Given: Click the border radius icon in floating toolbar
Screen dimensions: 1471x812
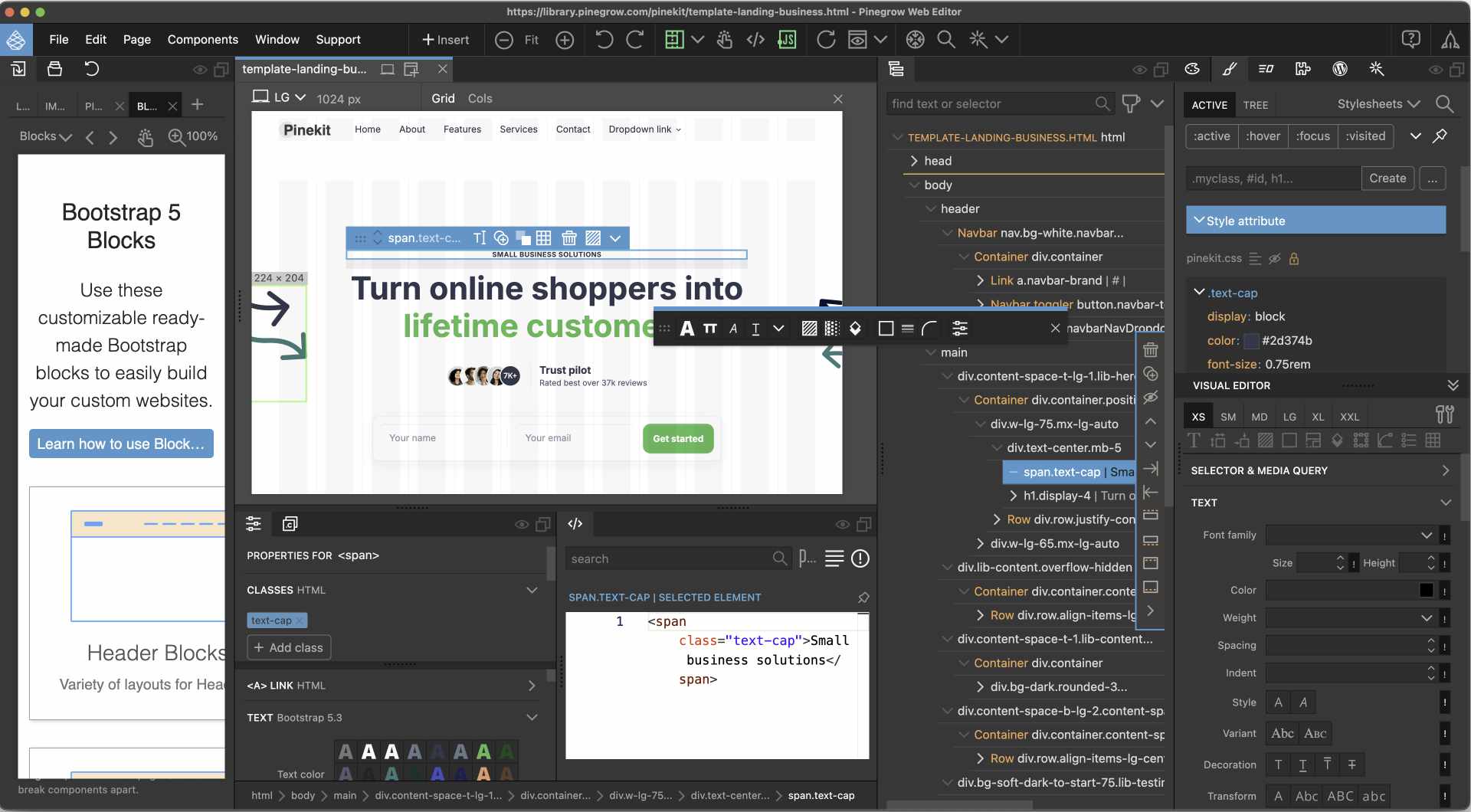Looking at the screenshot, I should (929, 329).
